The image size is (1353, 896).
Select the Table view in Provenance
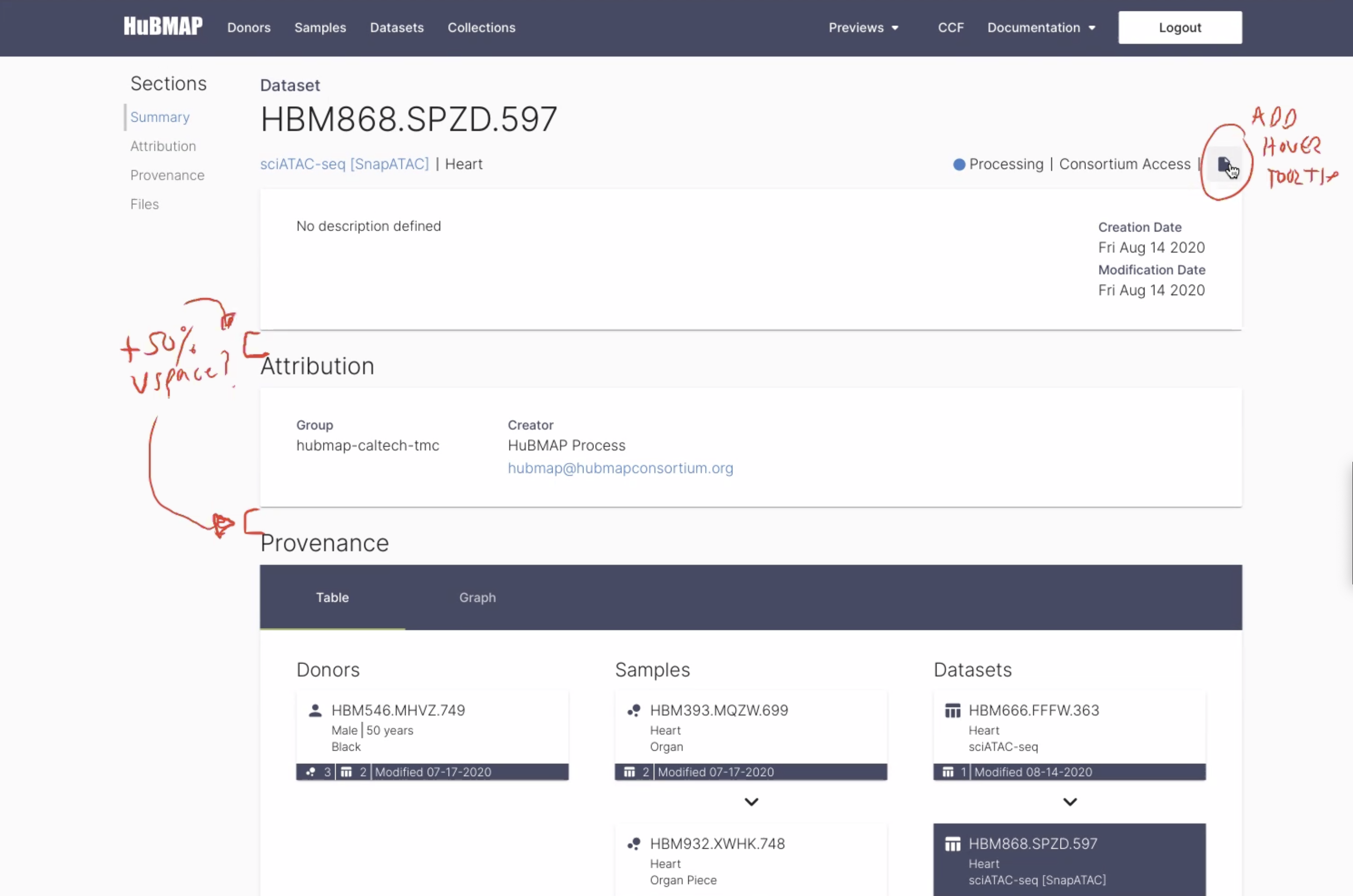pyautogui.click(x=332, y=597)
